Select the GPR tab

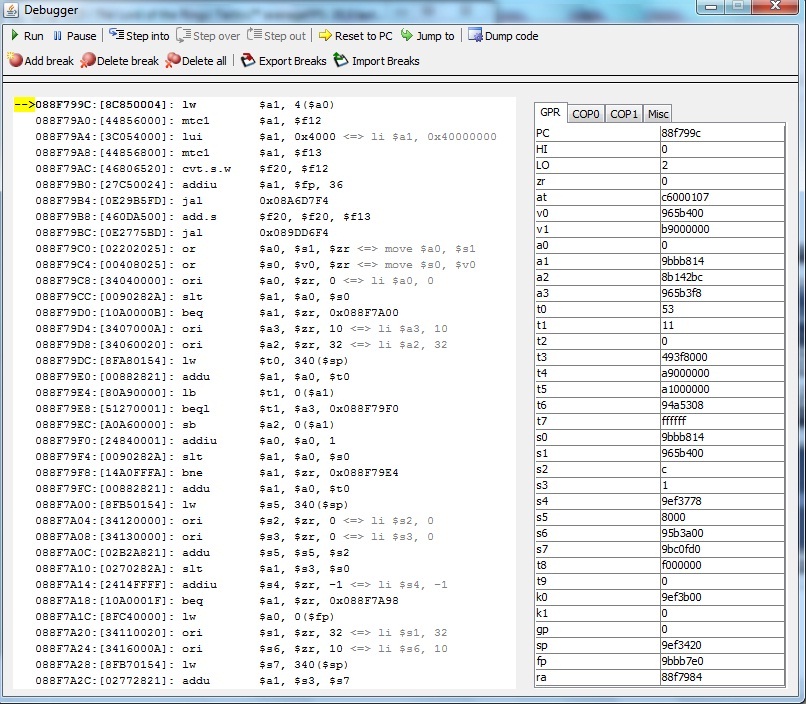tap(550, 113)
